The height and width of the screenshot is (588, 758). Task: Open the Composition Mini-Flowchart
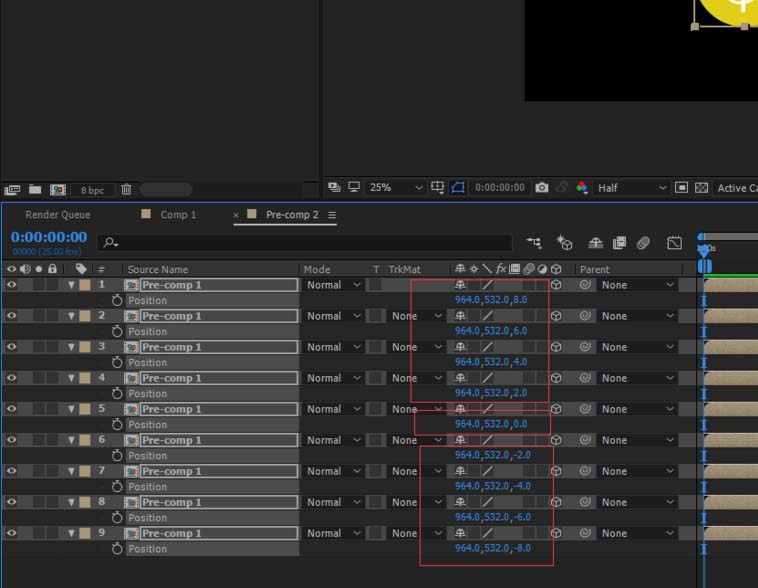[x=534, y=242]
